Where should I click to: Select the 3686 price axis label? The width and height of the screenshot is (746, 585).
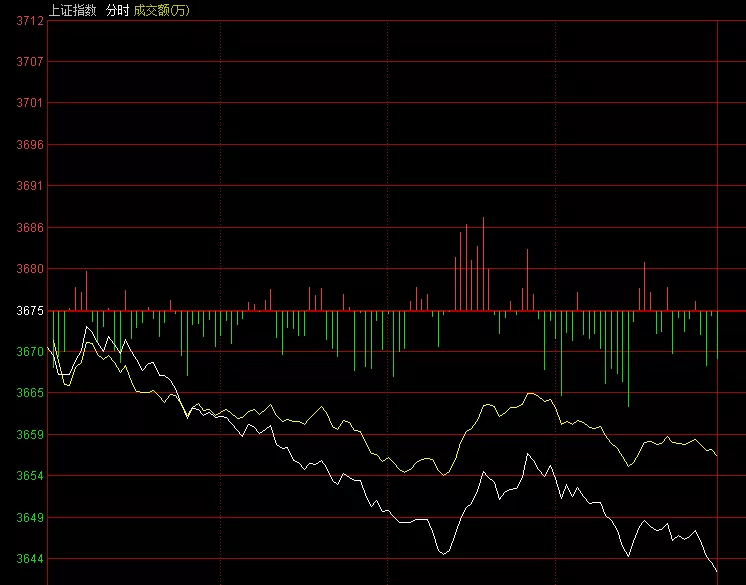pos(30,228)
